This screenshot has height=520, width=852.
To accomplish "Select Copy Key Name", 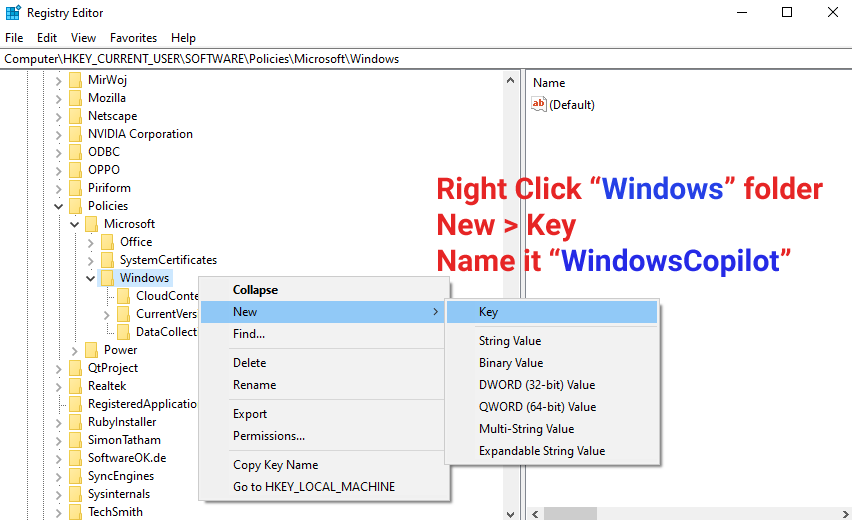I will [323, 465].
